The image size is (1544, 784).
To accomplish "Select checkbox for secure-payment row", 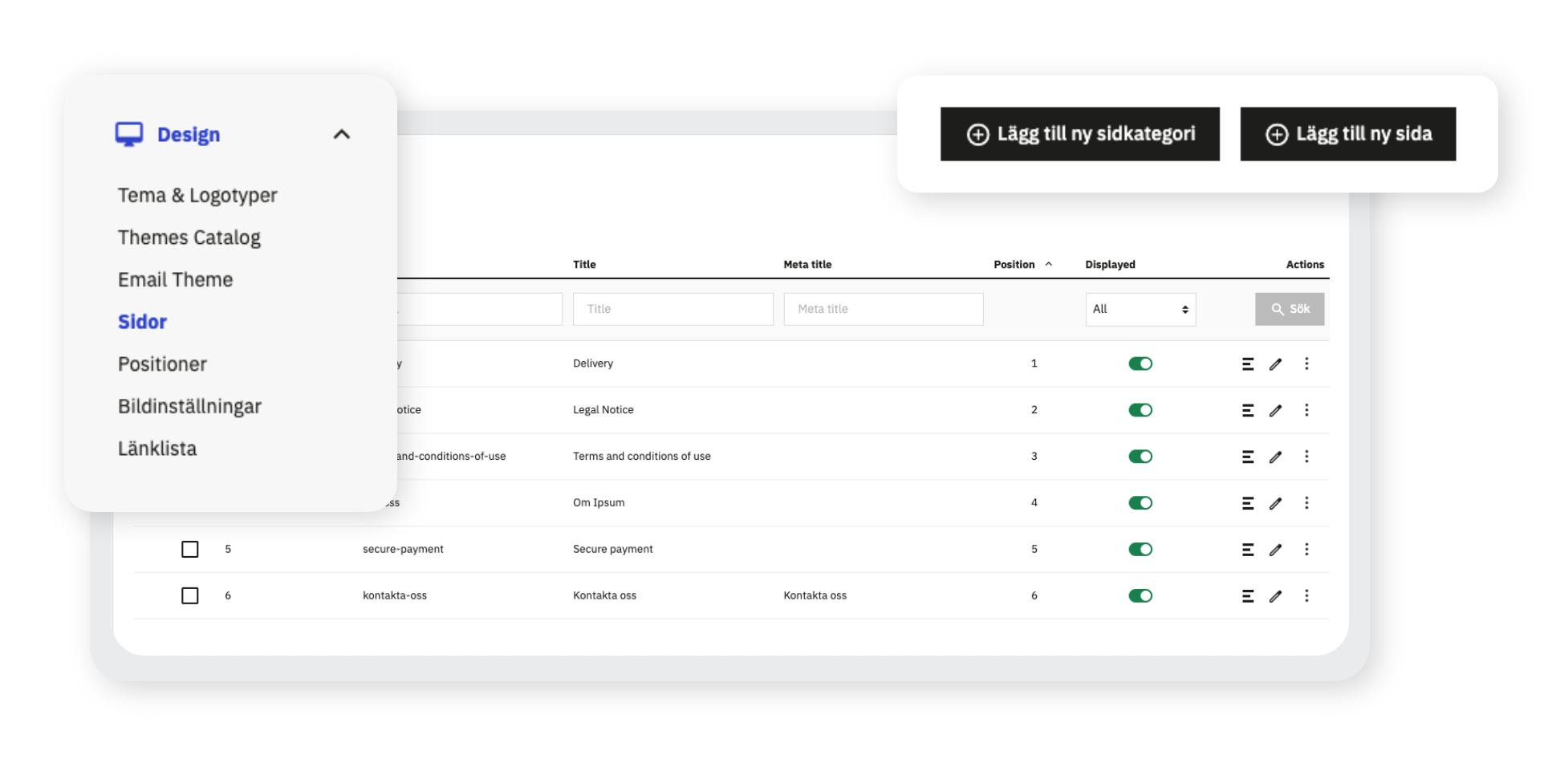I will point(190,550).
